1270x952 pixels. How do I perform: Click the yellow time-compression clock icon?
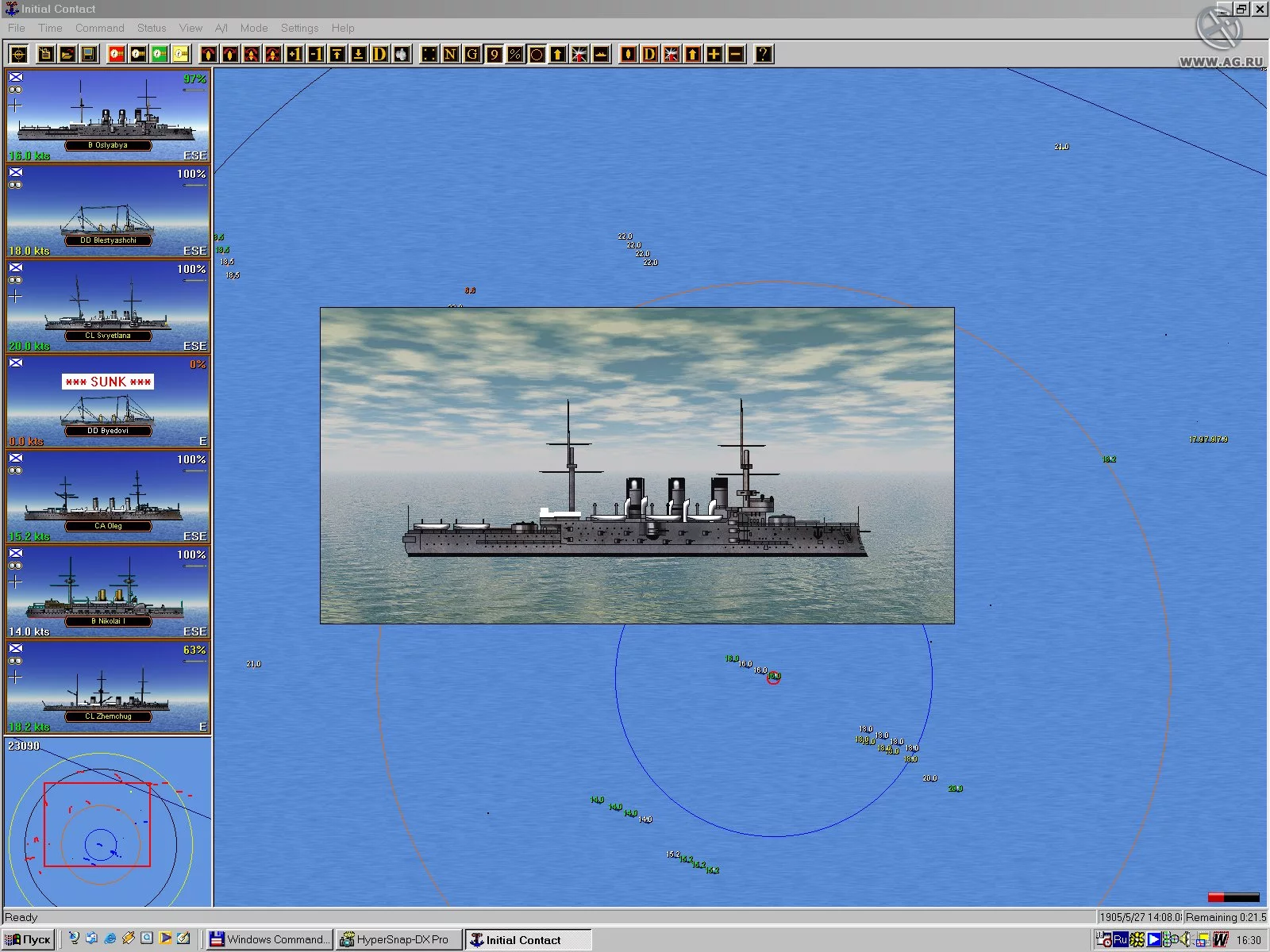click(181, 54)
